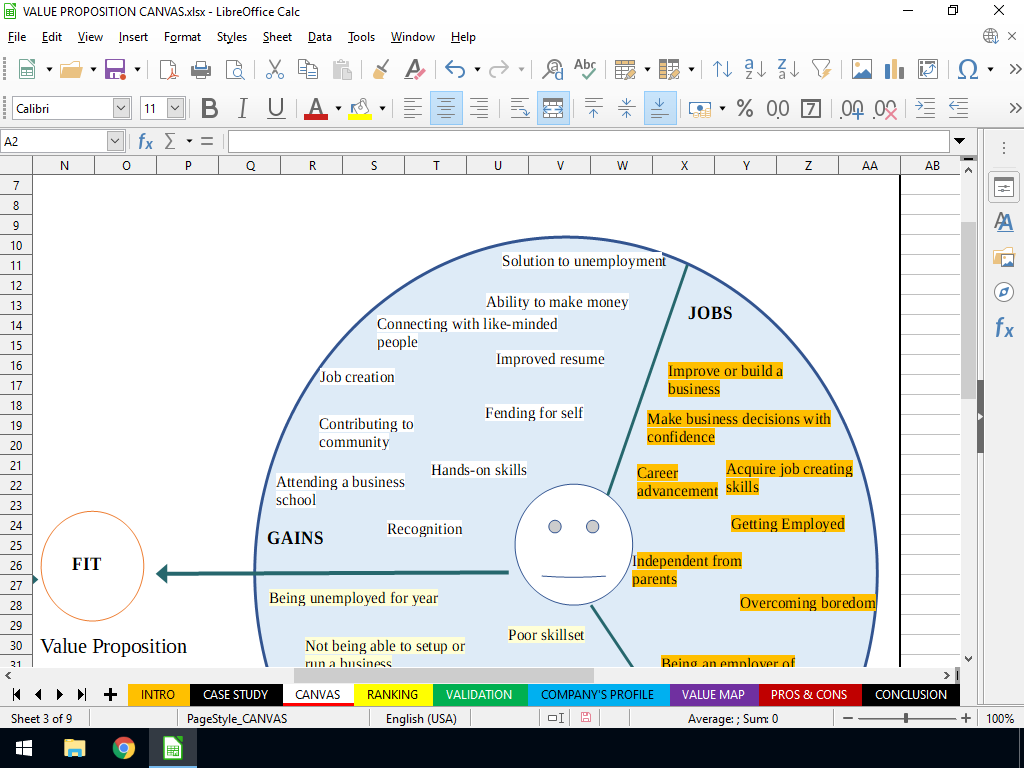Open the Sidebar Navigator compass icon
The height and width of the screenshot is (768, 1024).
[1004, 291]
